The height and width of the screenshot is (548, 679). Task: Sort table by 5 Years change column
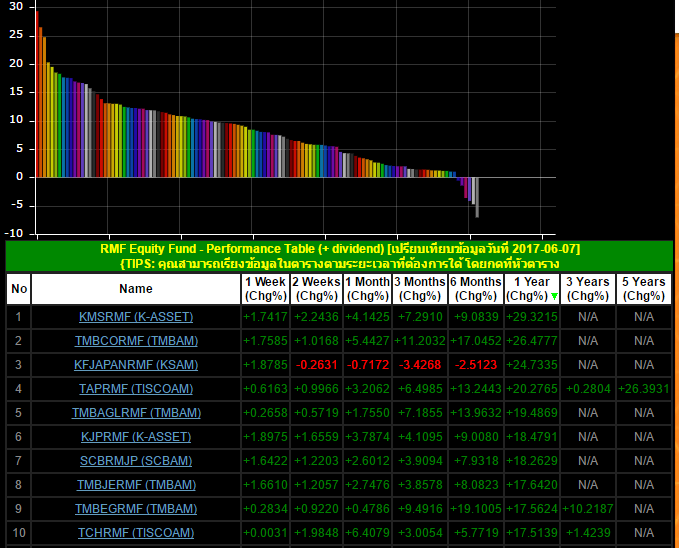[x=644, y=289]
